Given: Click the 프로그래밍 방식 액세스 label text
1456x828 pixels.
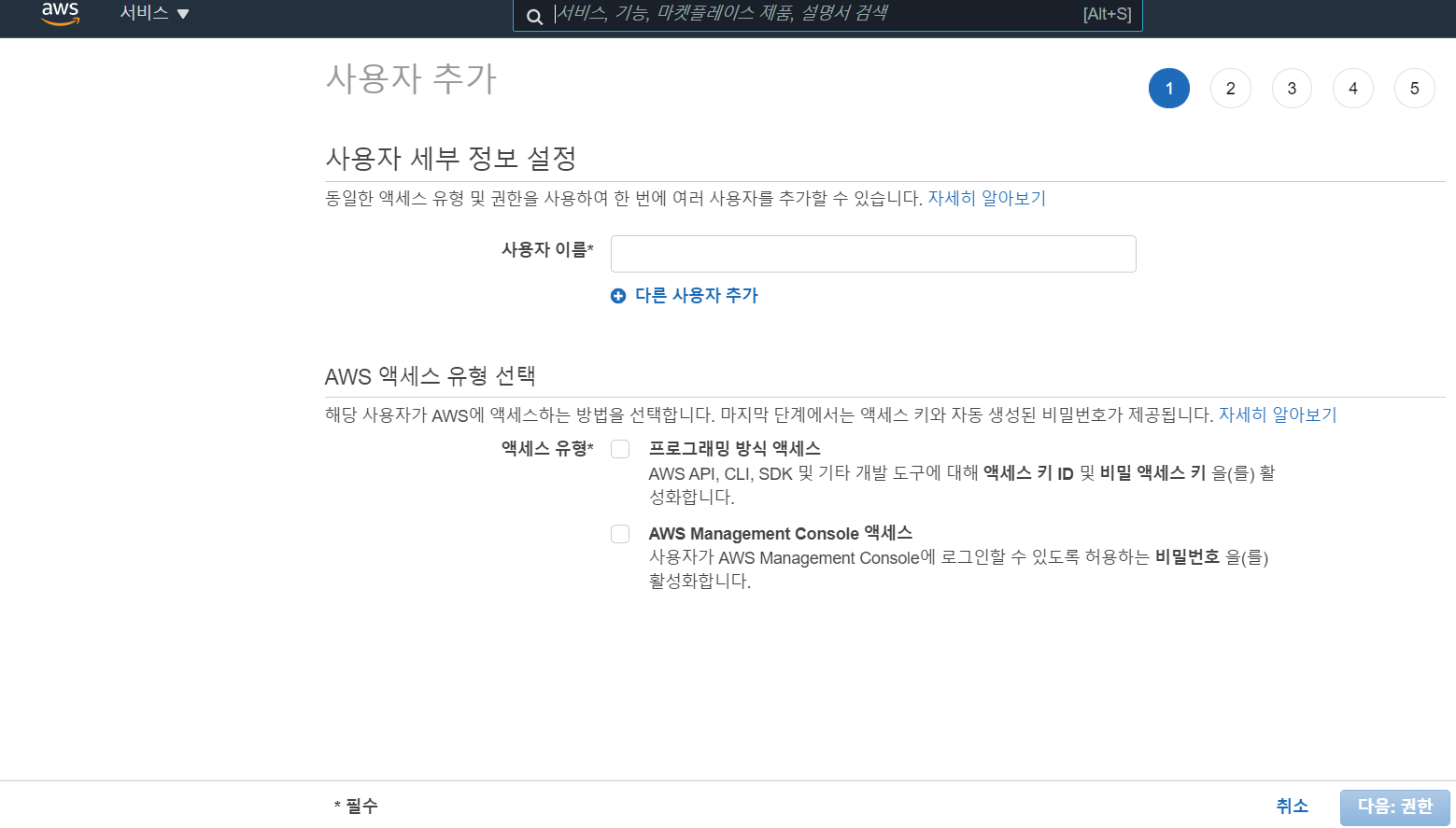Looking at the screenshot, I should pyautogui.click(x=735, y=448).
